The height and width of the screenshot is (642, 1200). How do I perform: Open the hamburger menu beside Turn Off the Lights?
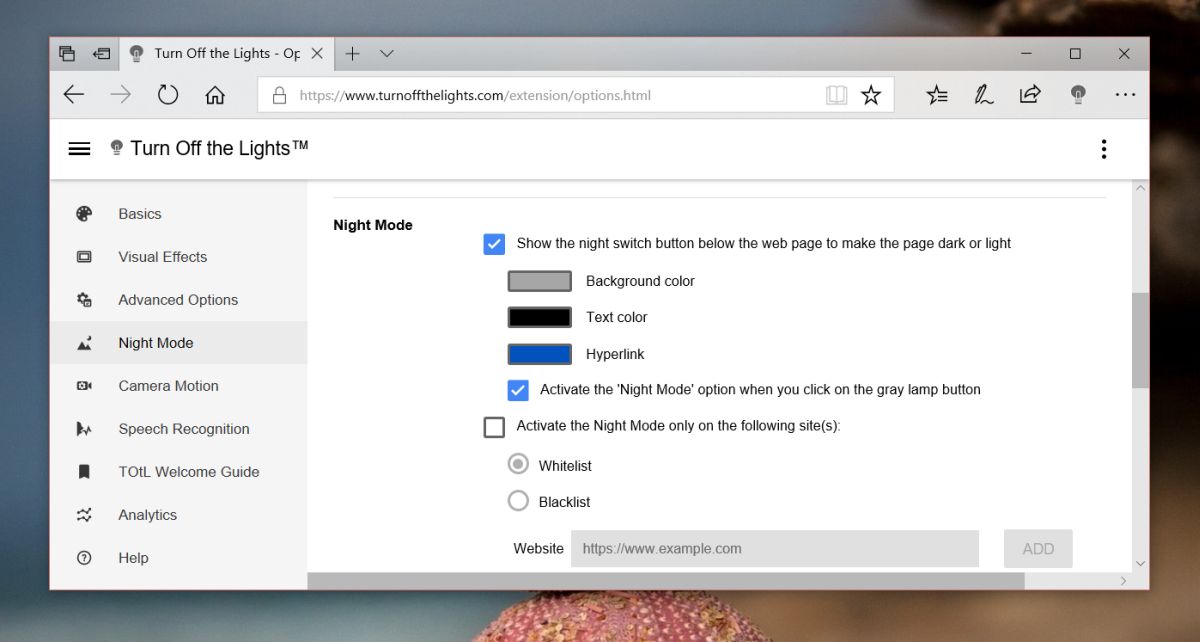pos(79,149)
